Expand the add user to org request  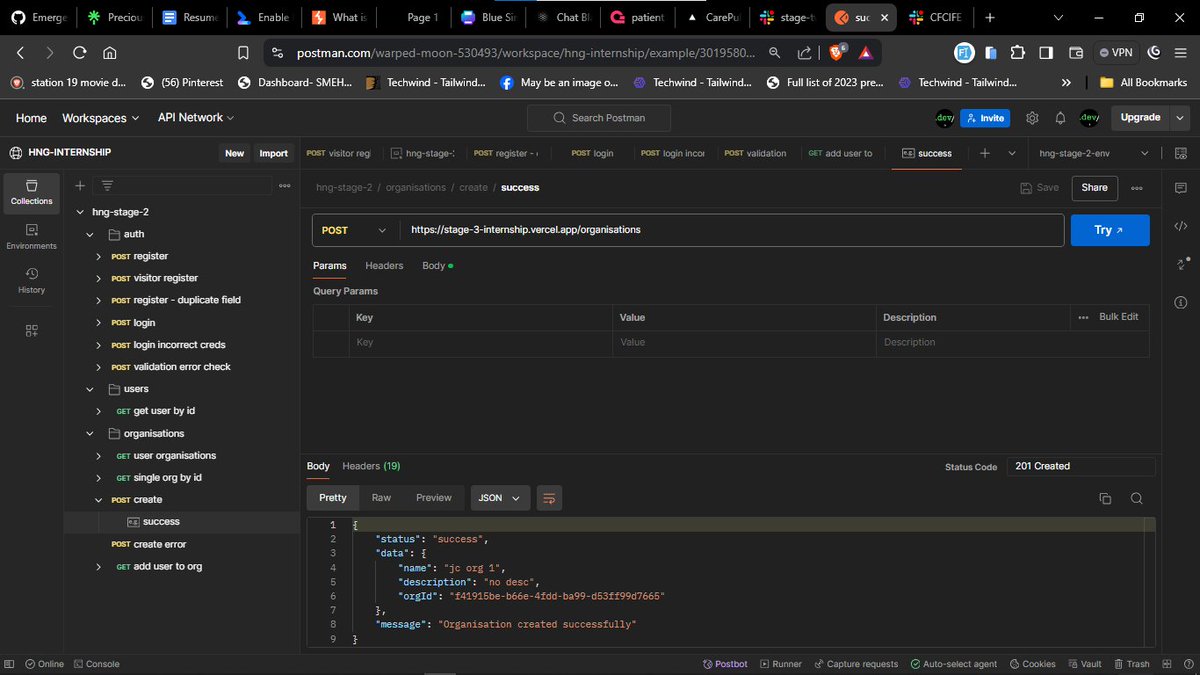(99, 567)
